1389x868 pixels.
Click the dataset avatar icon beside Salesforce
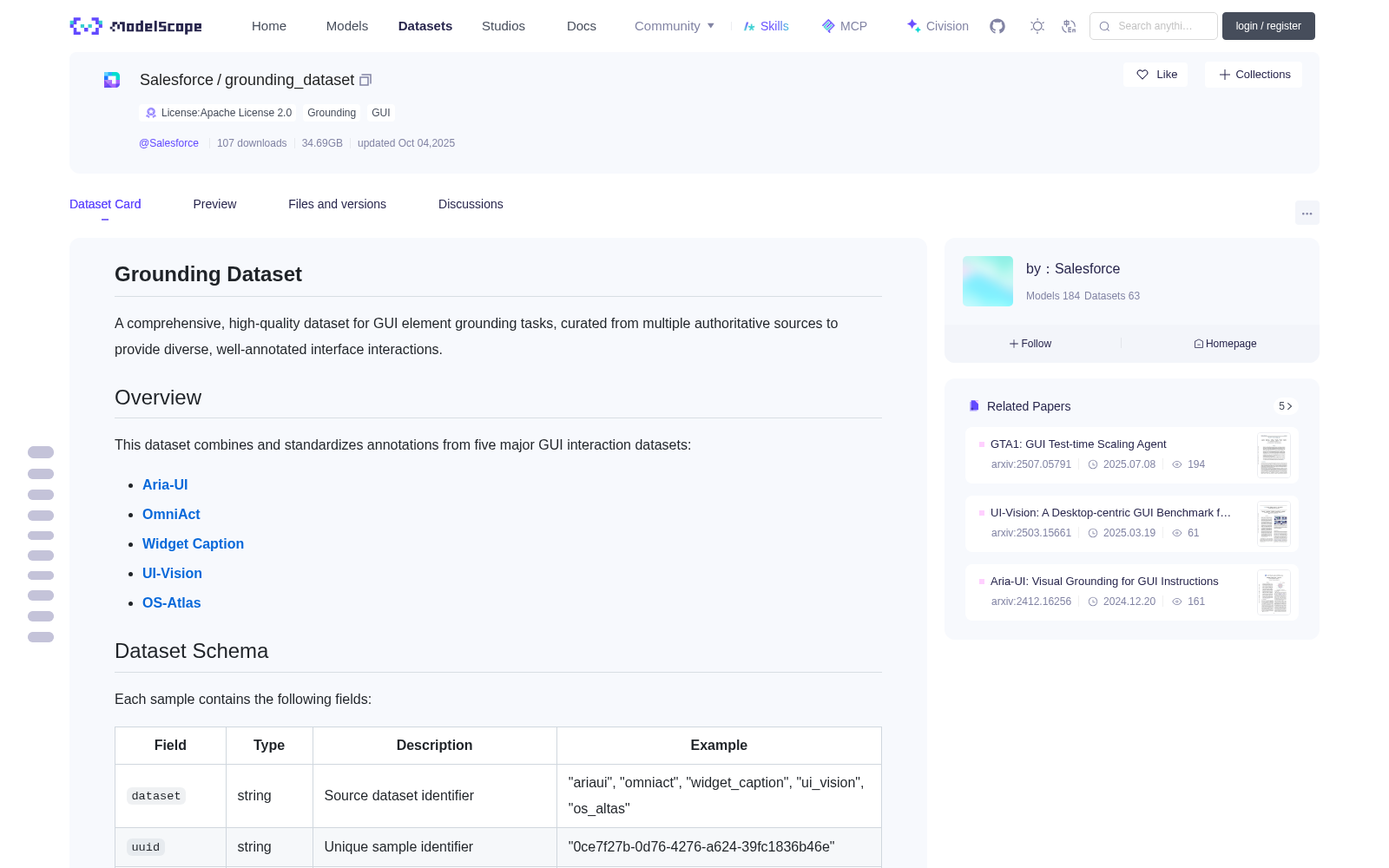click(112, 80)
